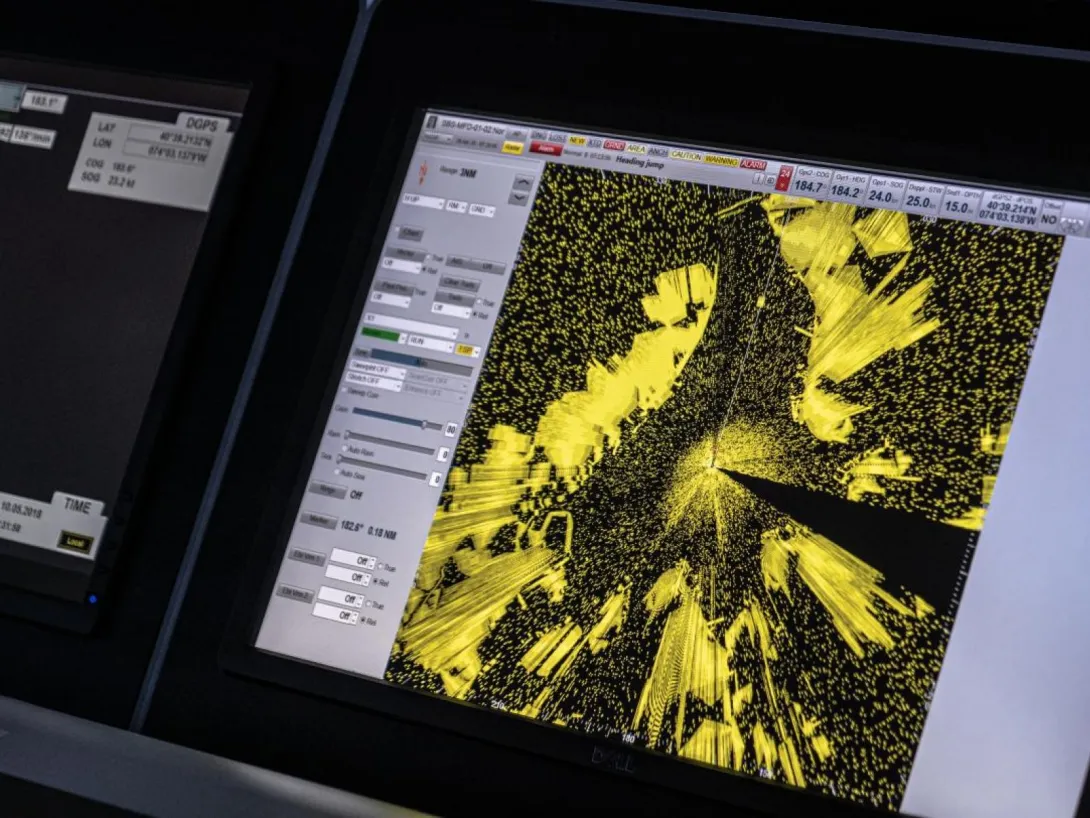Click the CAUTION status indicator

pos(686,156)
